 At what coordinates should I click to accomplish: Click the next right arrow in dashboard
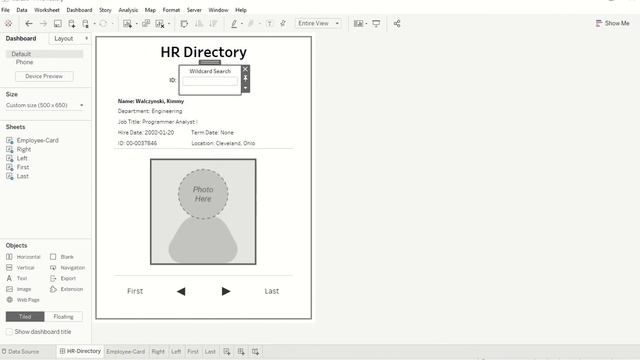[x=226, y=291]
